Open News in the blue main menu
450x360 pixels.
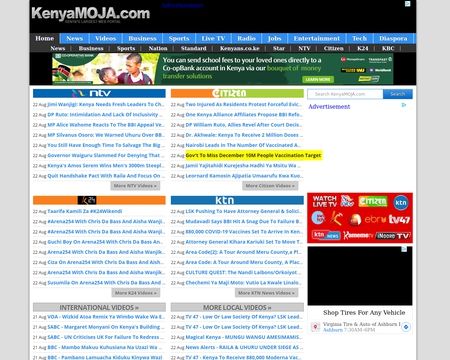coord(75,38)
